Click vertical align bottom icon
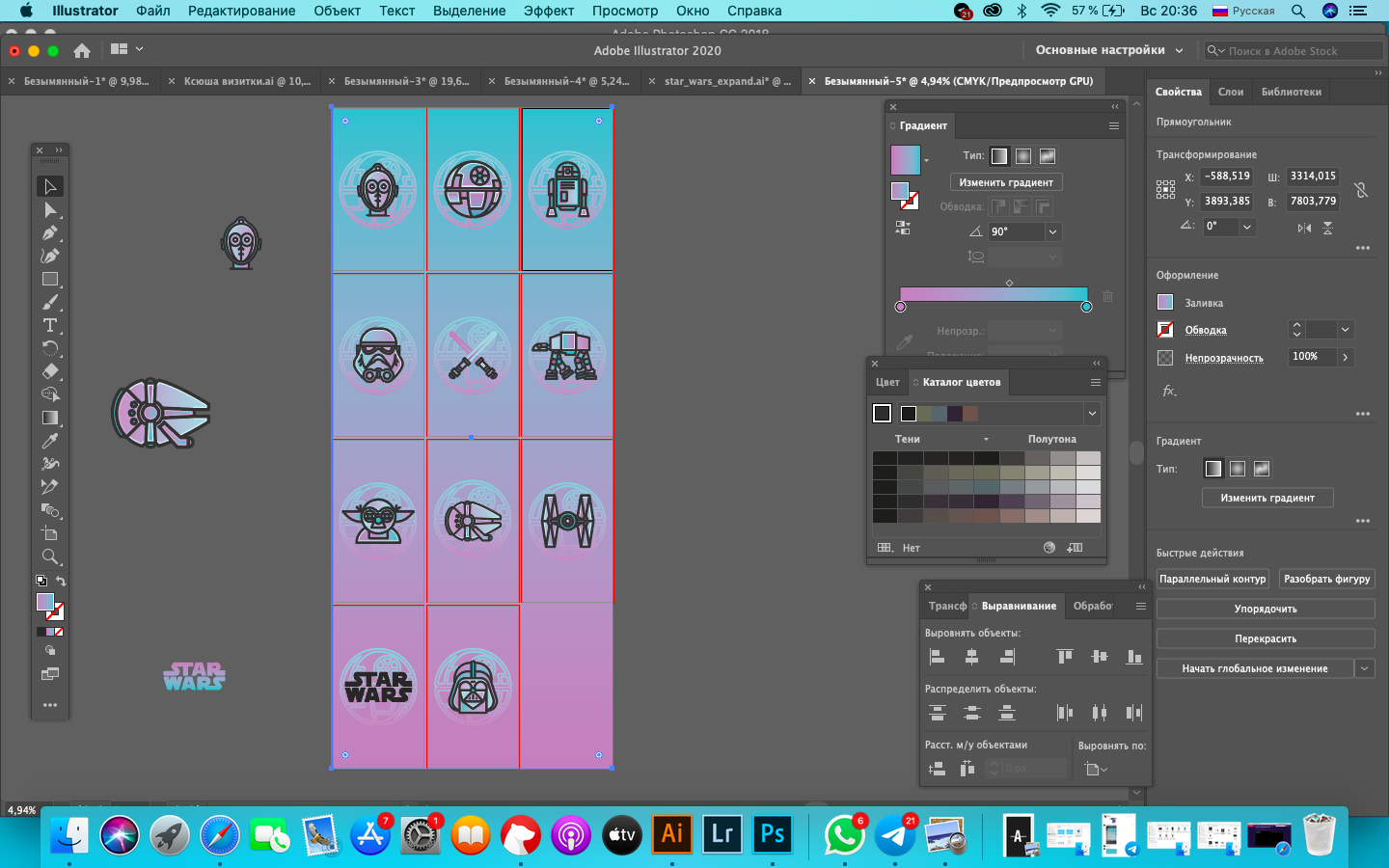This screenshot has width=1389, height=868. 1134,657
